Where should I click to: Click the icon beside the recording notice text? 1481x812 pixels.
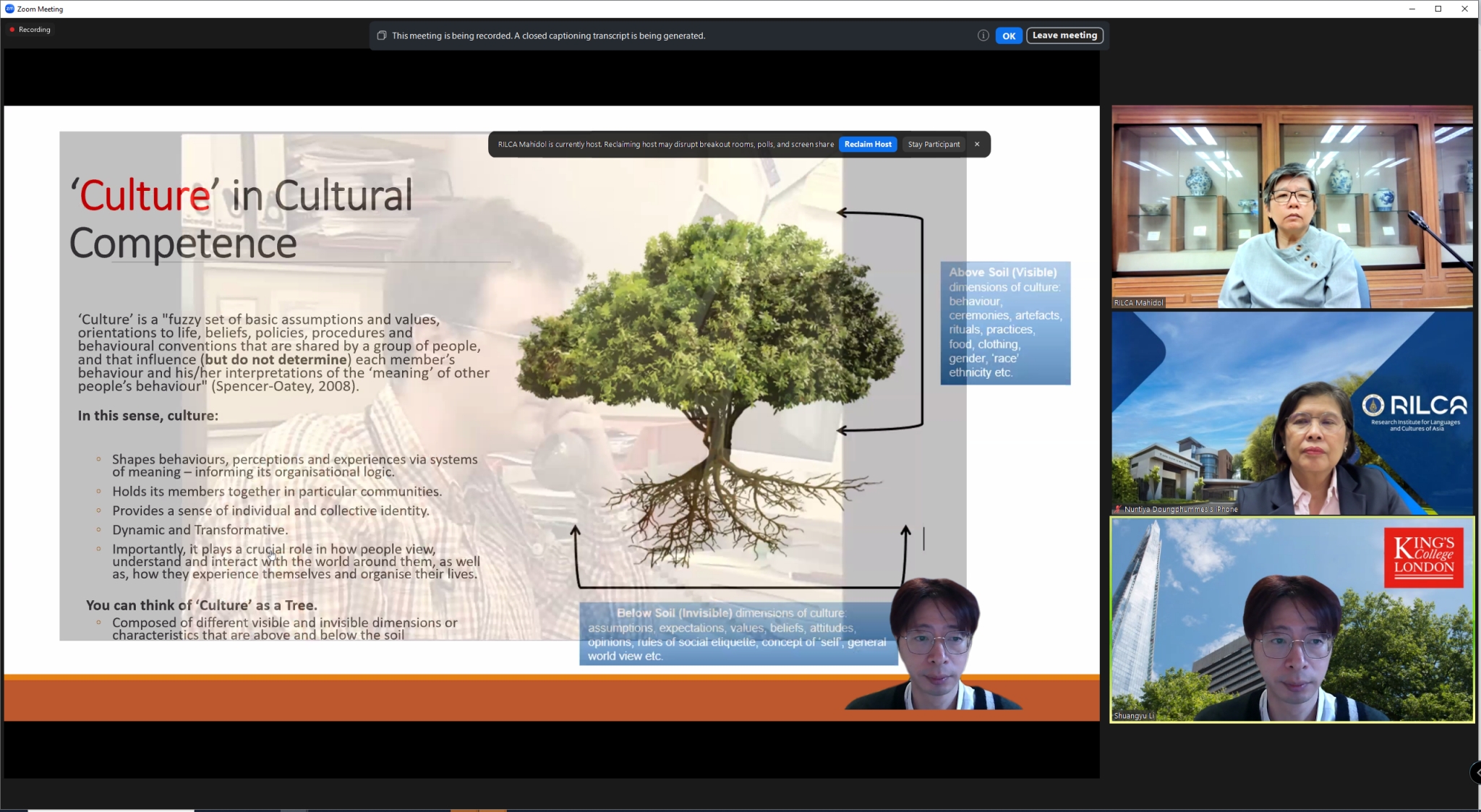[x=382, y=35]
